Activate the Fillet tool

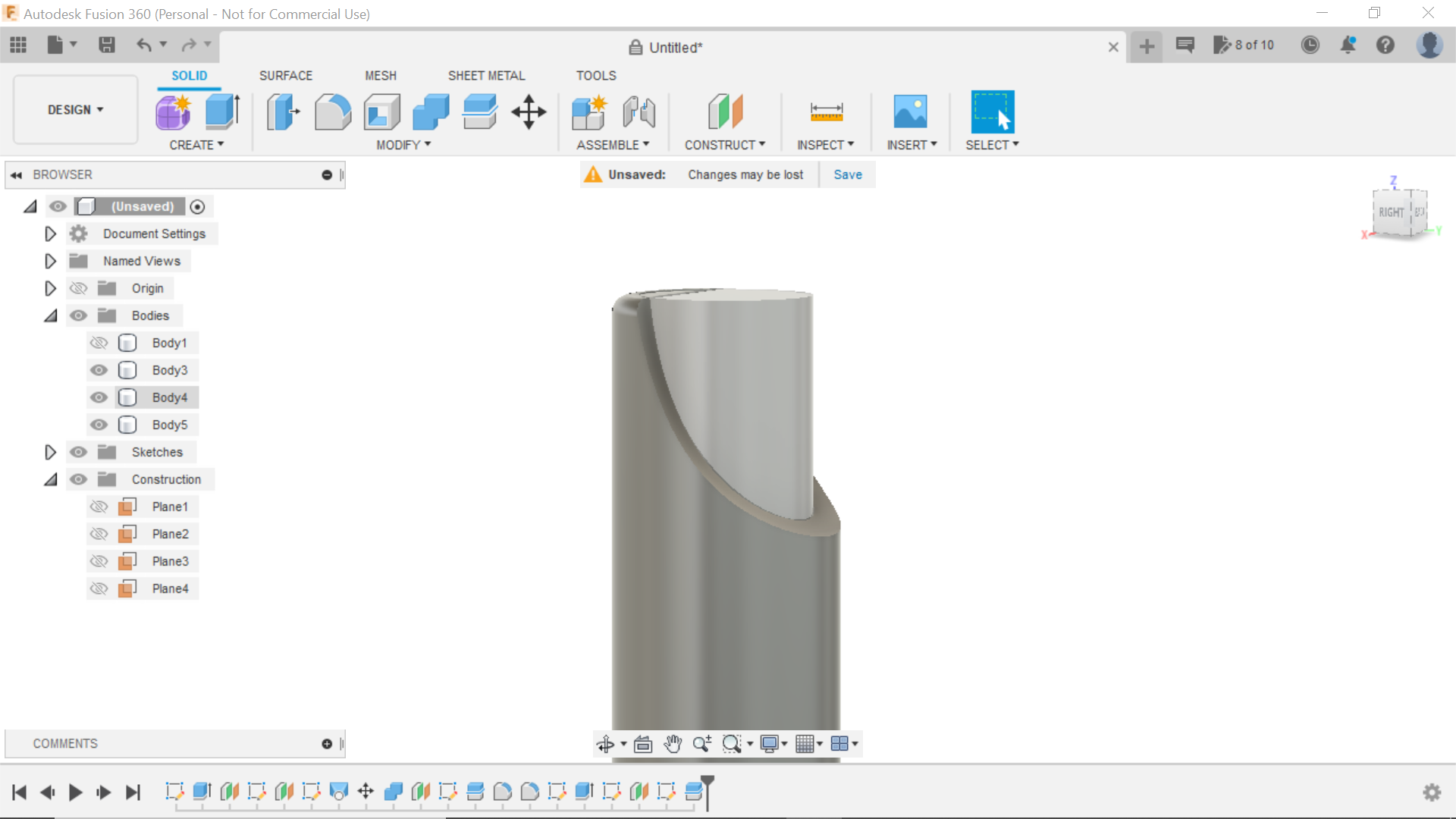[x=332, y=111]
